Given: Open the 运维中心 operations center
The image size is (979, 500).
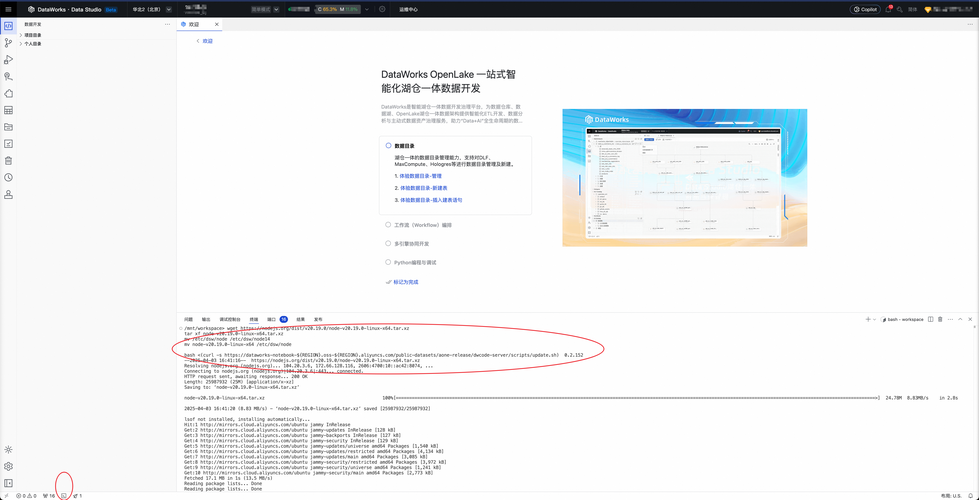Looking at the screenshot, I should pos(408,9).
